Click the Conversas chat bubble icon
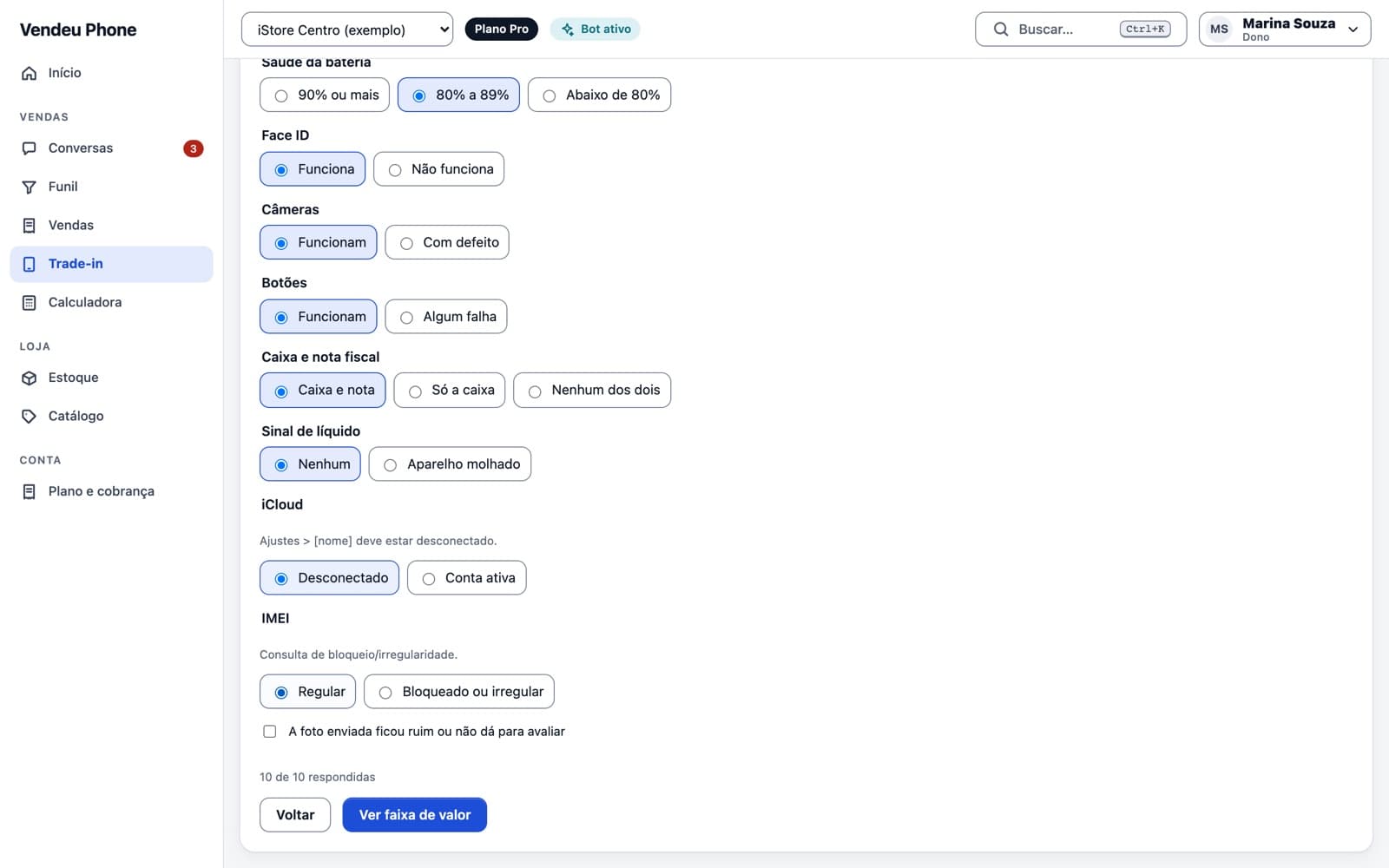 (30, 148)
